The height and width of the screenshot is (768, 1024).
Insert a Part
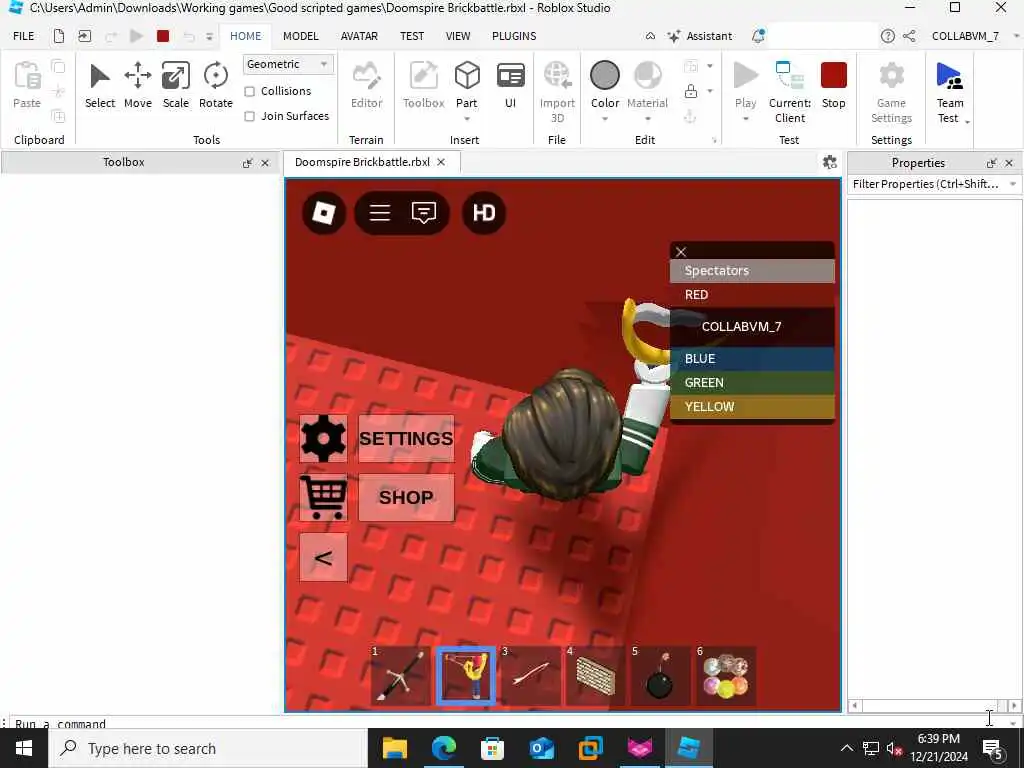[x=466, y=85]
